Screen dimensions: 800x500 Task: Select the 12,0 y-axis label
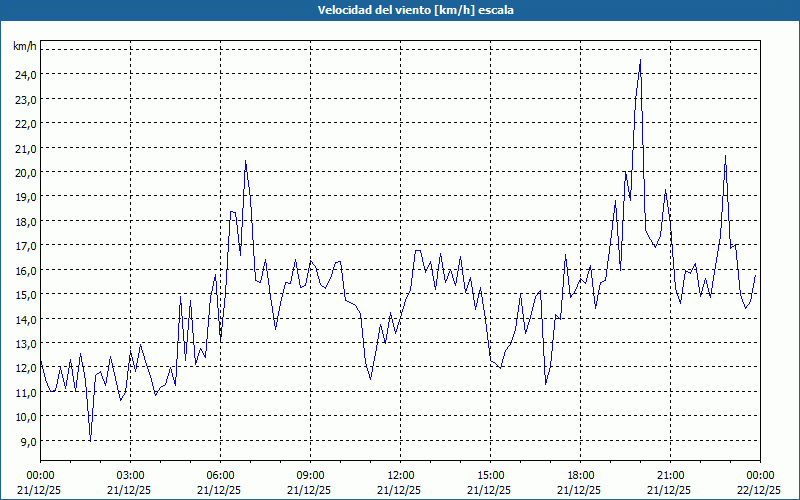coord(25,368)
